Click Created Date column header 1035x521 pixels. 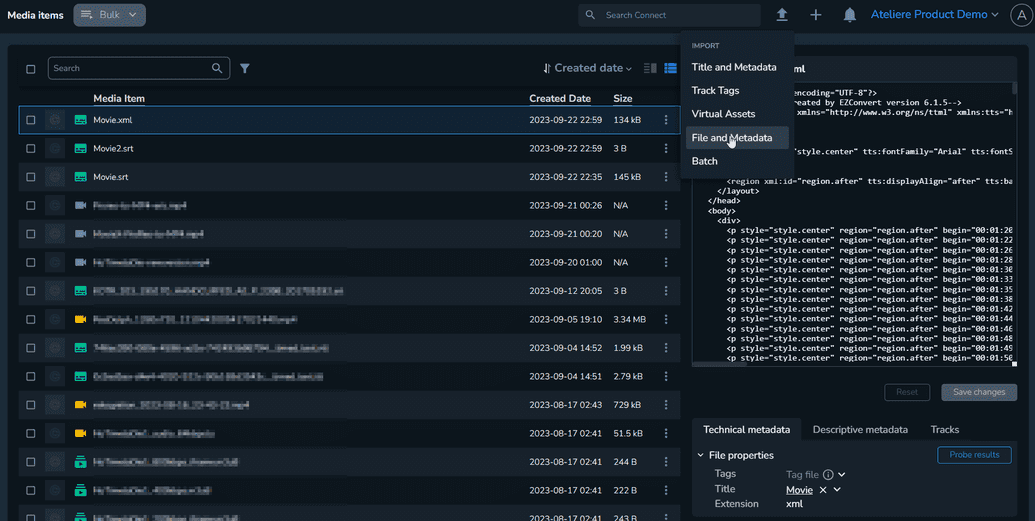point(560,98)
